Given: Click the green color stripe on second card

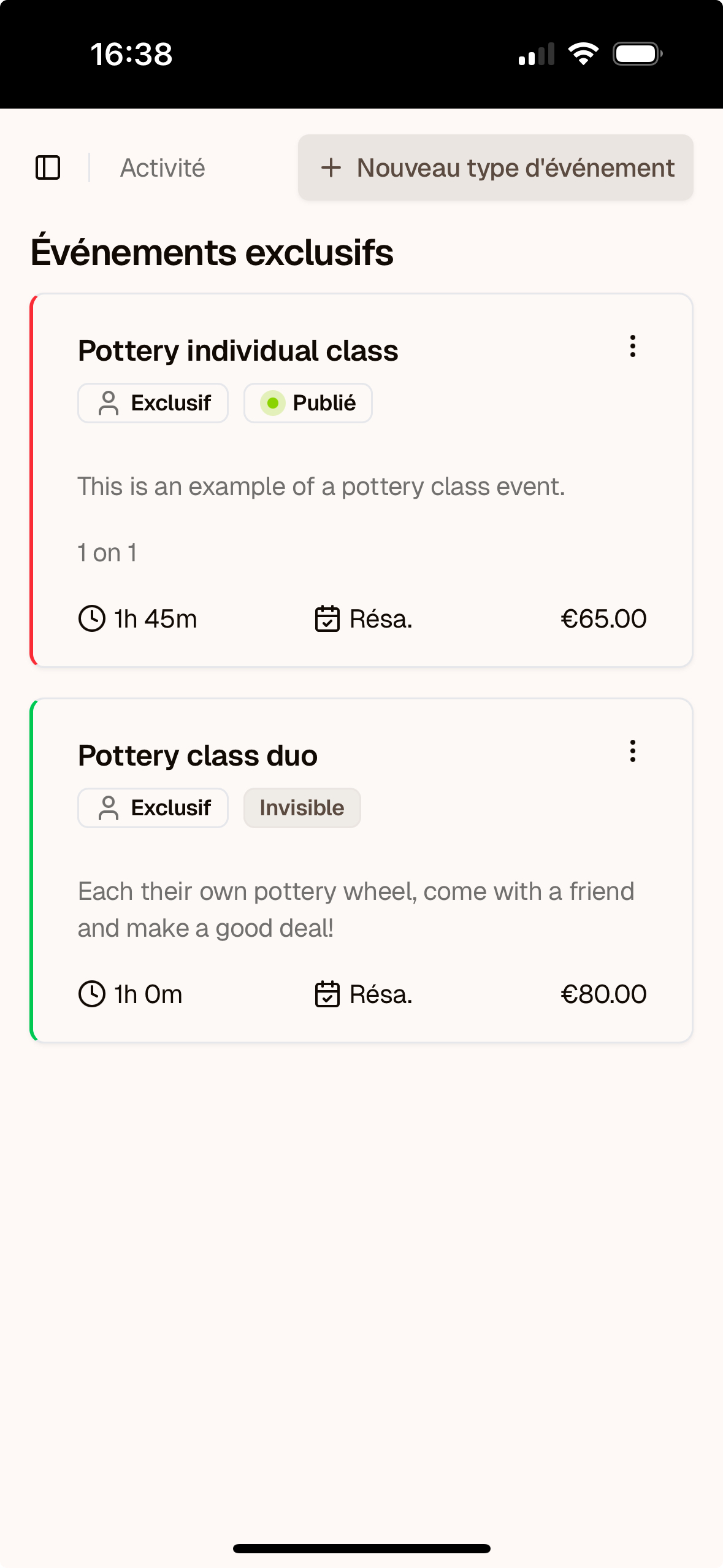Looking at the screenshot, I should [33, 870].
